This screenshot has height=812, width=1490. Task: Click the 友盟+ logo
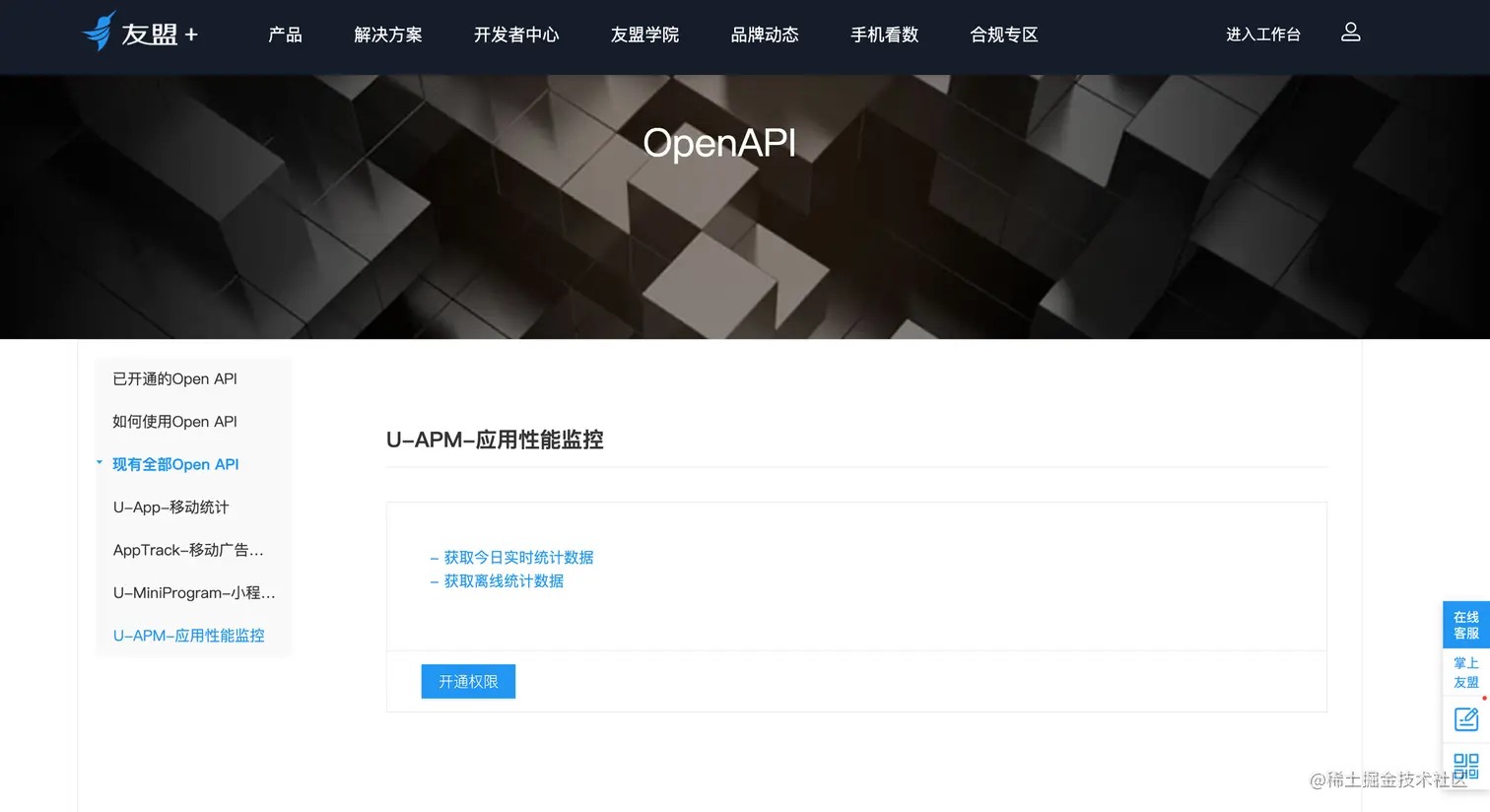point(140,33)
